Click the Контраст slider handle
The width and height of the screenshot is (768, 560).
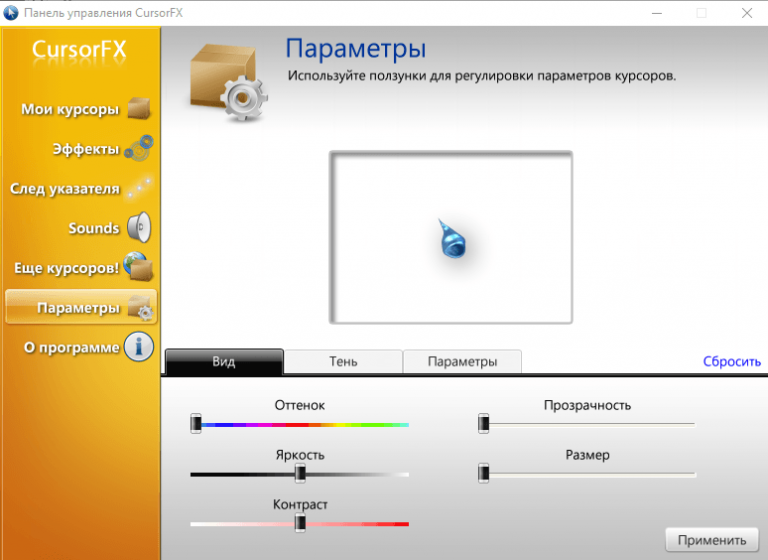[299, 522]
